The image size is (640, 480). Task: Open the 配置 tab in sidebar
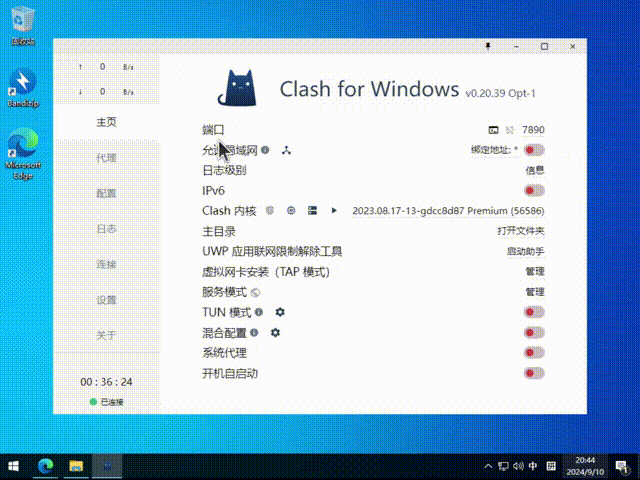point(106,193)
